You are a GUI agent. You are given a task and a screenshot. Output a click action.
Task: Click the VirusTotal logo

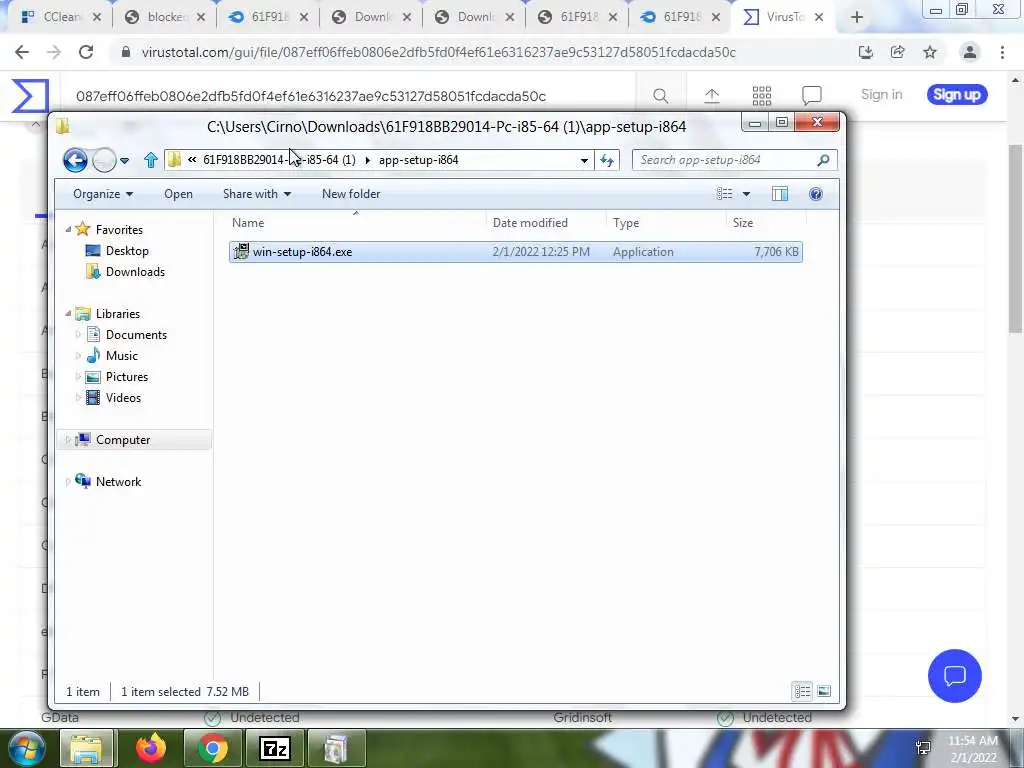(30, 95)
